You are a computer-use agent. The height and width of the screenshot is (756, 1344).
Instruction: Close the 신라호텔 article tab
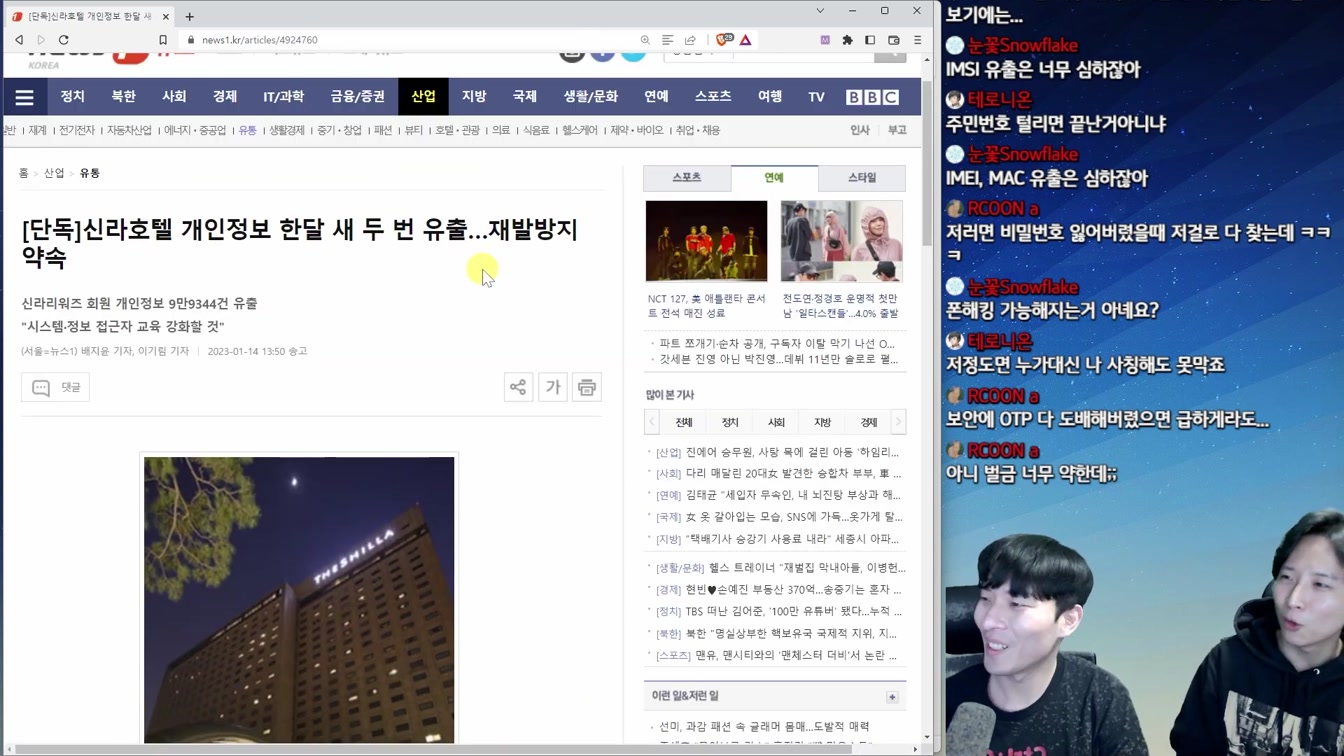coord(166,16)
